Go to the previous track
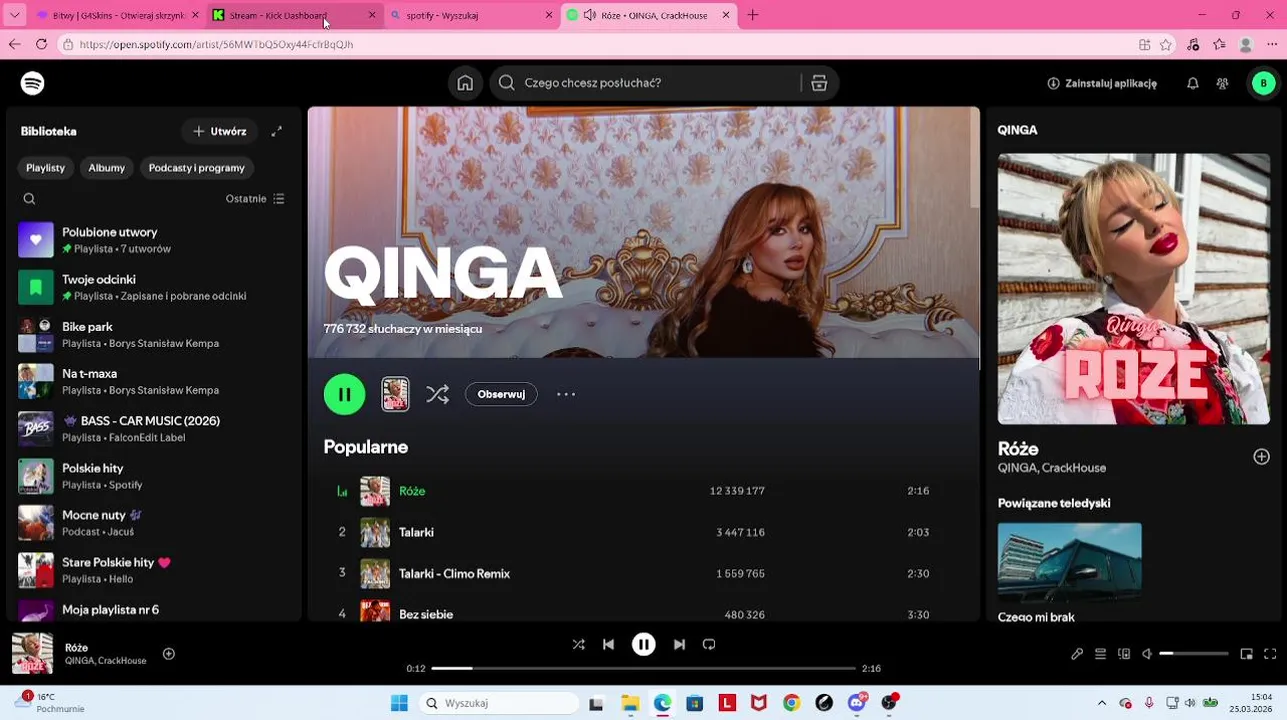The width and height of the screenshot is (1287, 720). pos(608,644)
